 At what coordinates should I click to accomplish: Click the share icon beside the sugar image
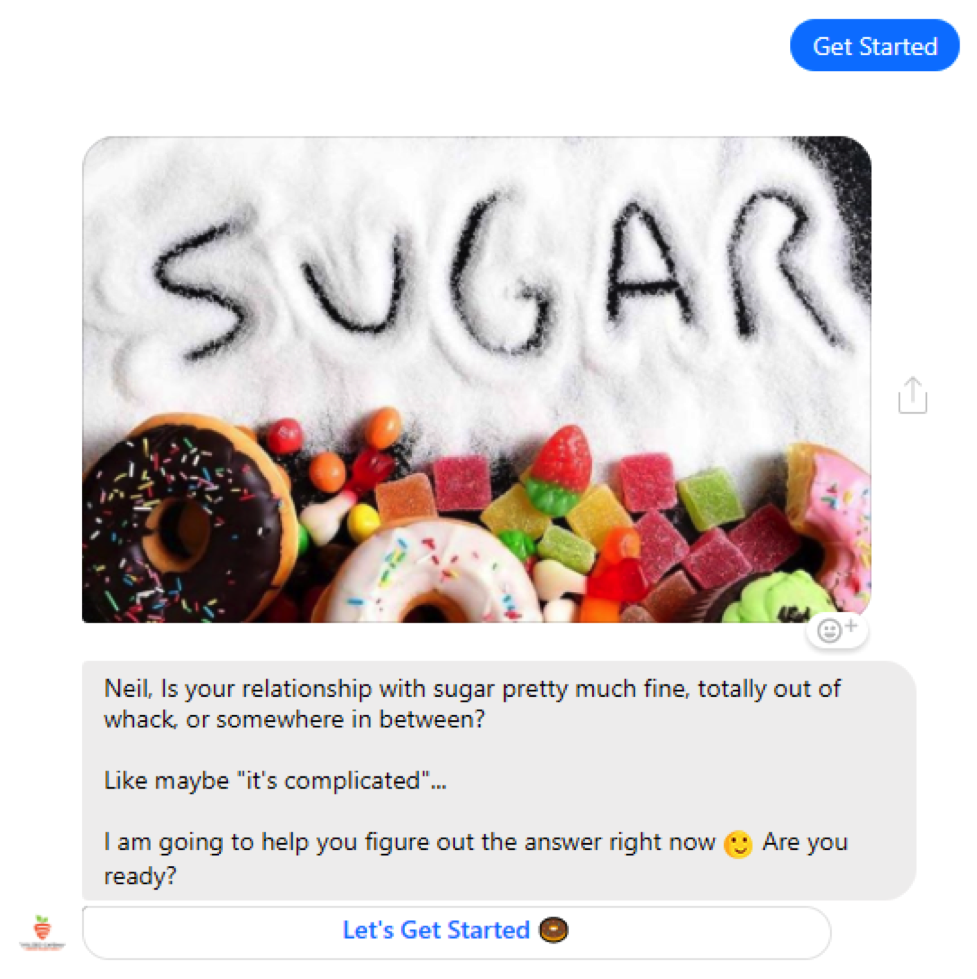click(912, 395)
